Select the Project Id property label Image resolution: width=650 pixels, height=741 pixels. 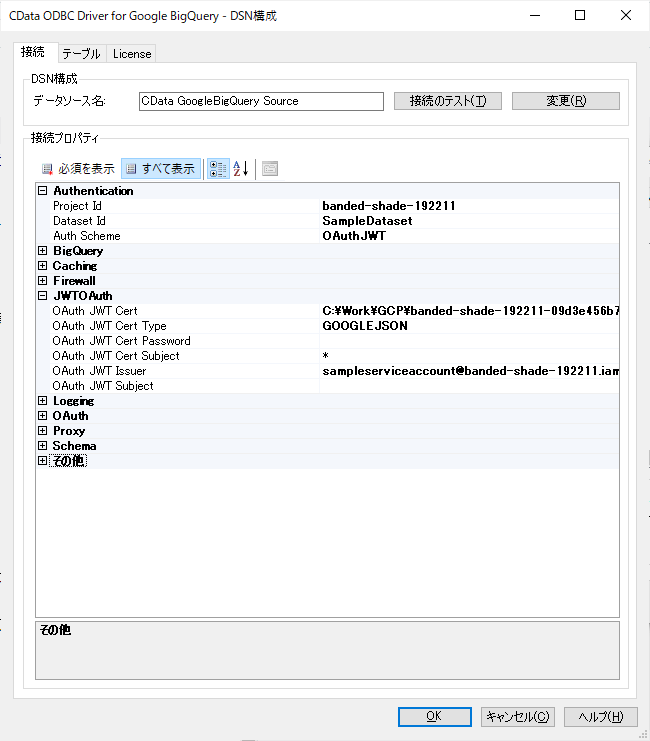pos(77,206)
